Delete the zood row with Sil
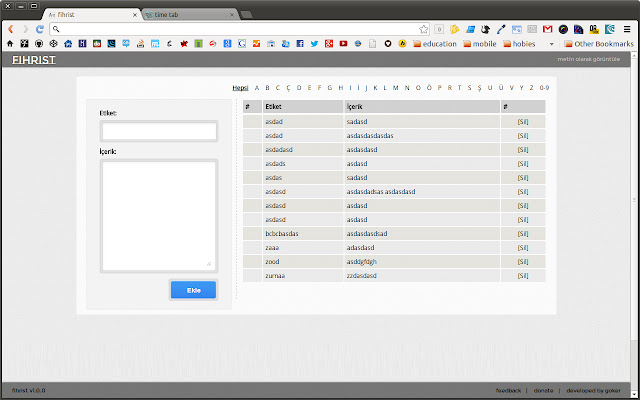 pos(522,262)
